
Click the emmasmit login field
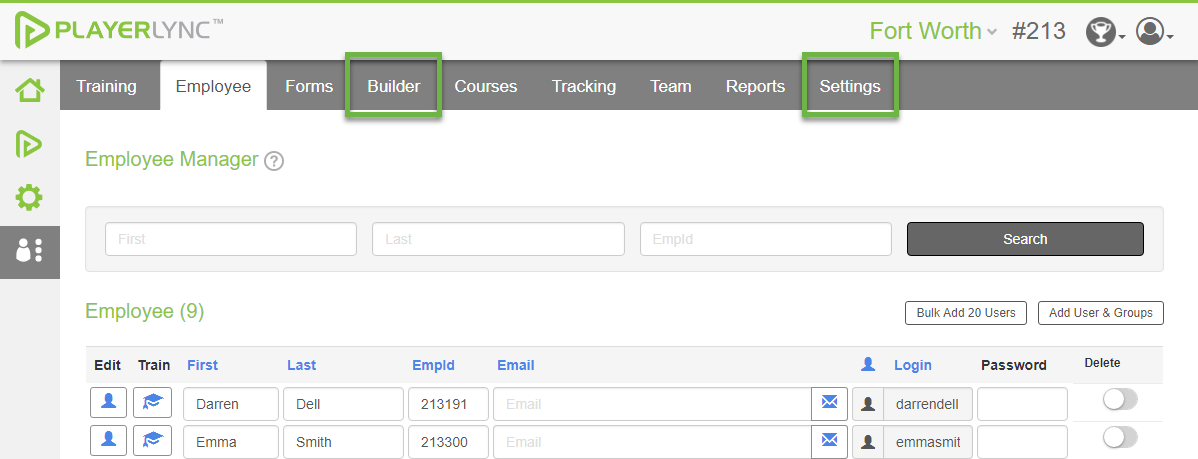[928, 441]
